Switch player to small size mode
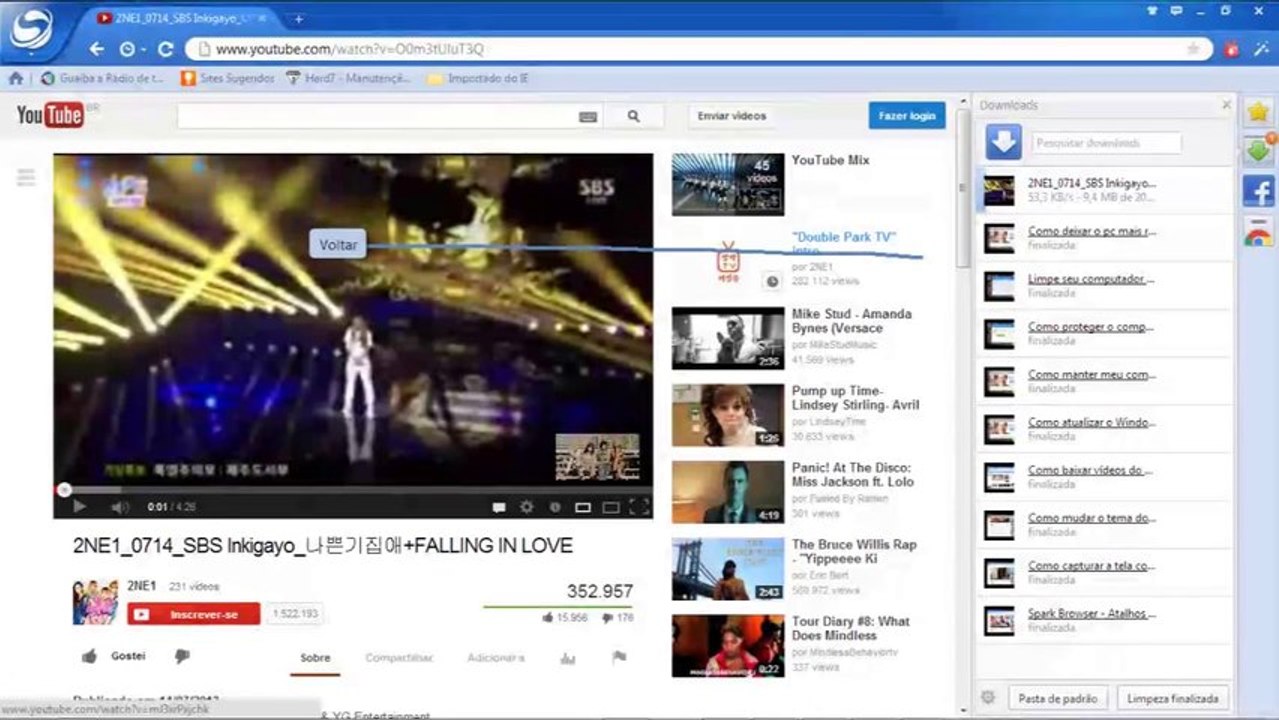The height and width of the screenshot is (720, 1279). (x=583, y=508)
